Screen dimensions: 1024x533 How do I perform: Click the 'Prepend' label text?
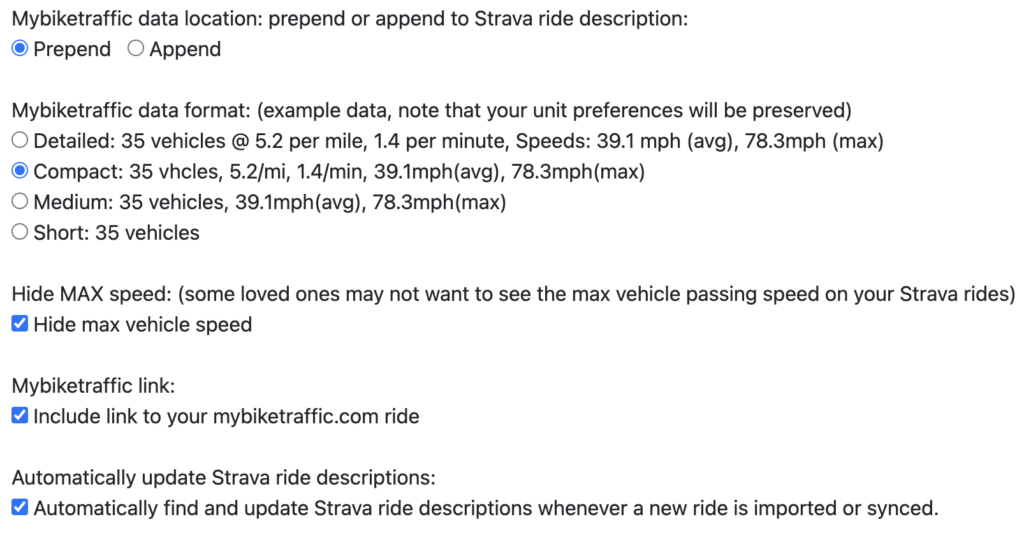point(72,50)
